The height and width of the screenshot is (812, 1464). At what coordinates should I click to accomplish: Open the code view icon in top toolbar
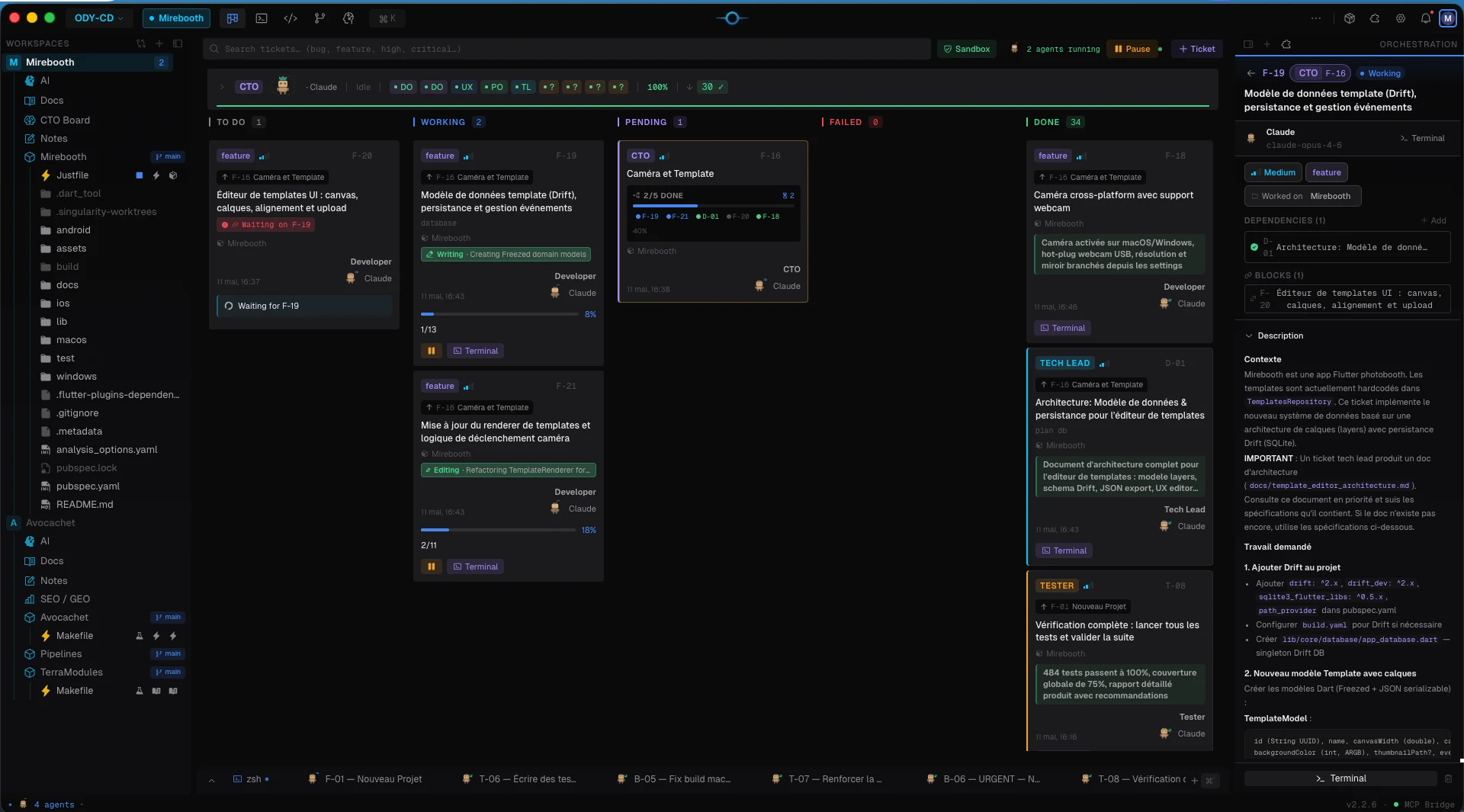tap(291, 18)
